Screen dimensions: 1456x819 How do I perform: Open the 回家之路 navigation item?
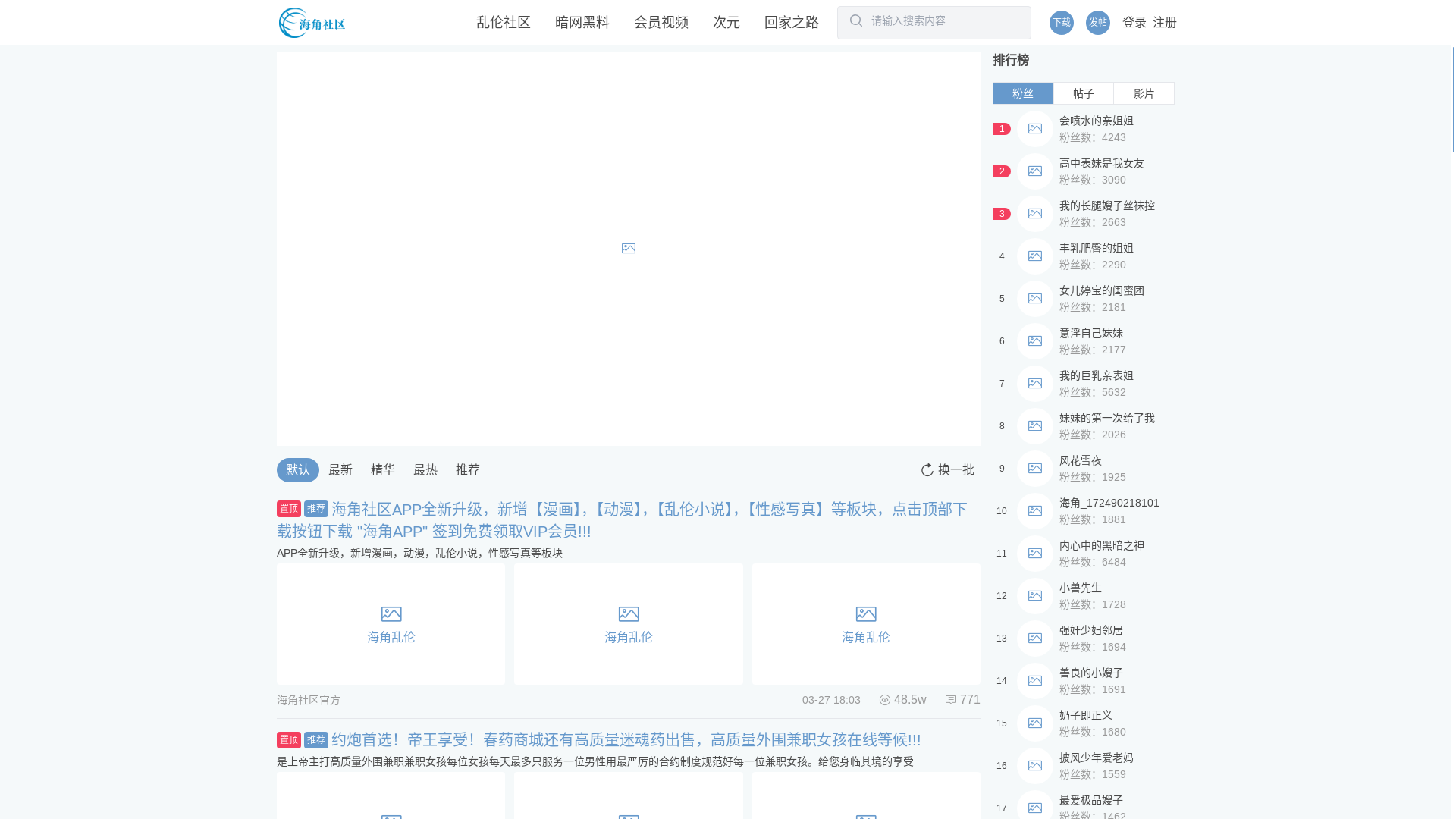tap(792, 23)
